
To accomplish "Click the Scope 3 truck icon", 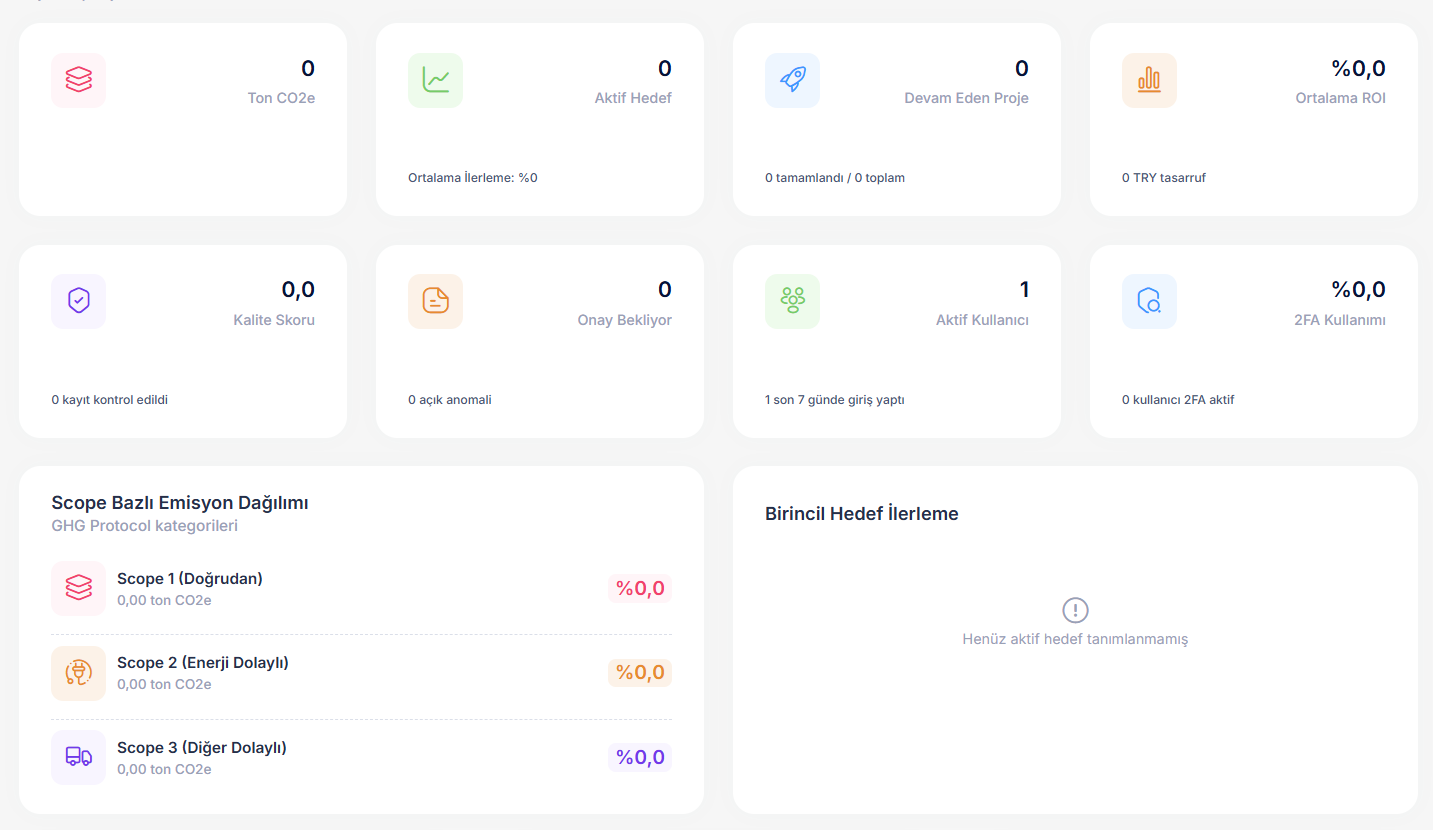I will pyautogui.click(x=78, y=757).
